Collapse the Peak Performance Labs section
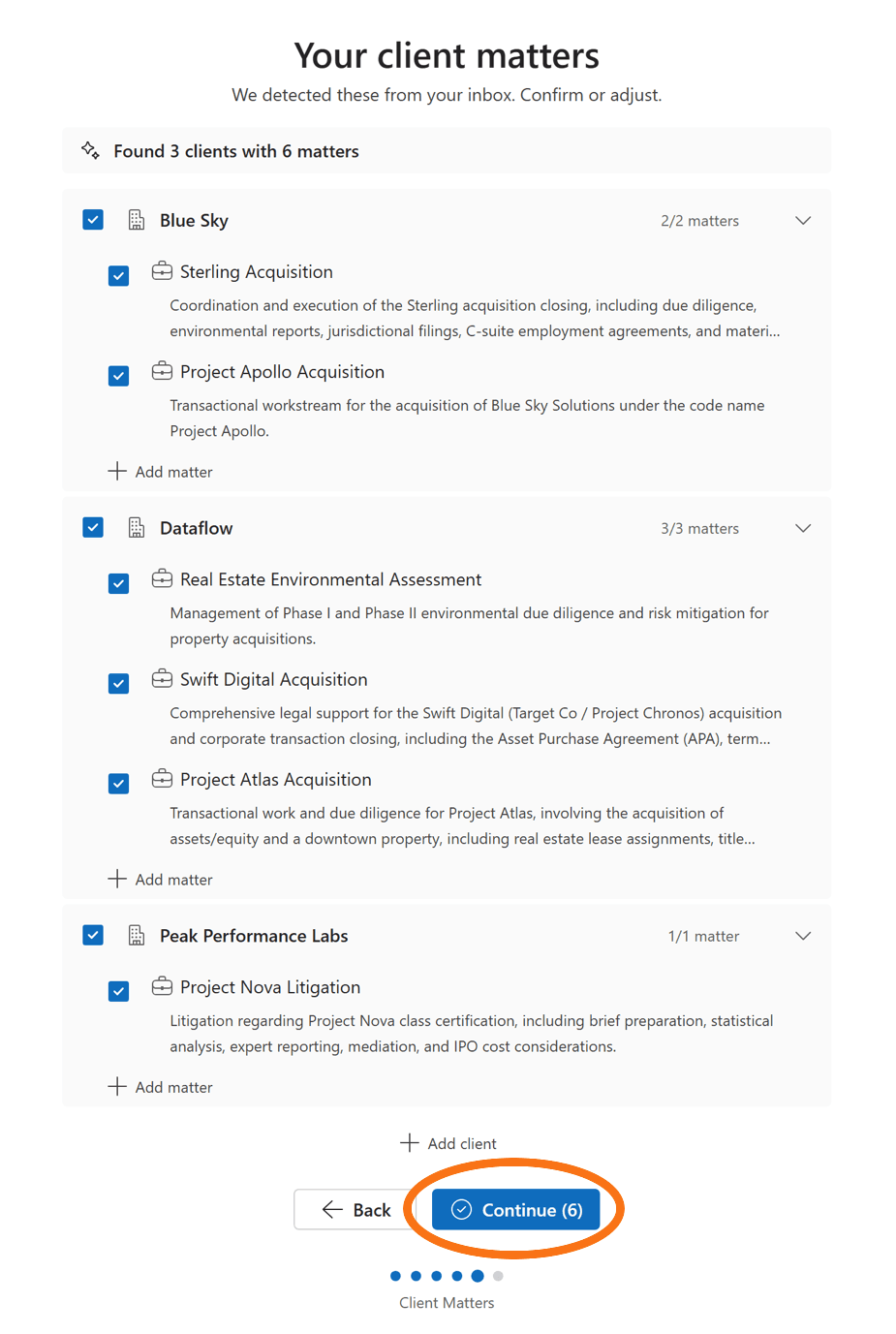Viewport: 896px width, 1334px height. pyautogui.click(x=803, y=936)
